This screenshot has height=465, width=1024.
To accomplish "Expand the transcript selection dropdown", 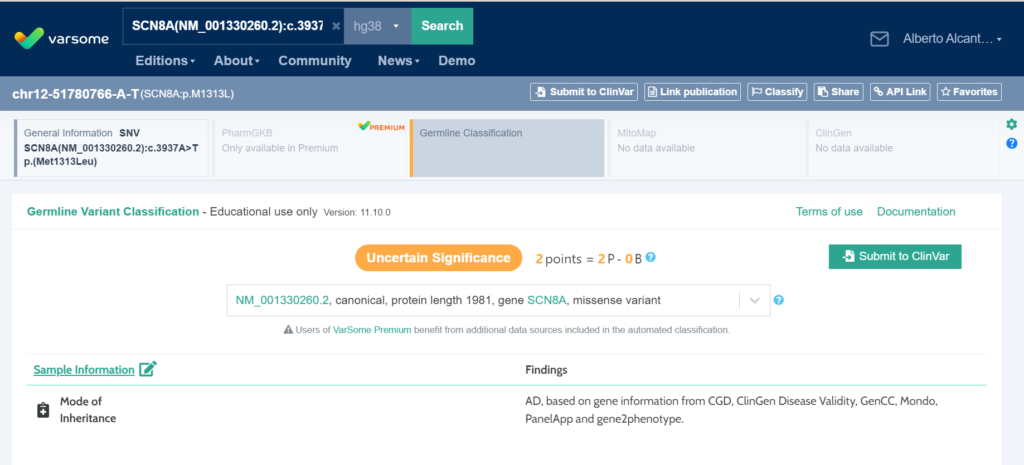I will point(754,300).
